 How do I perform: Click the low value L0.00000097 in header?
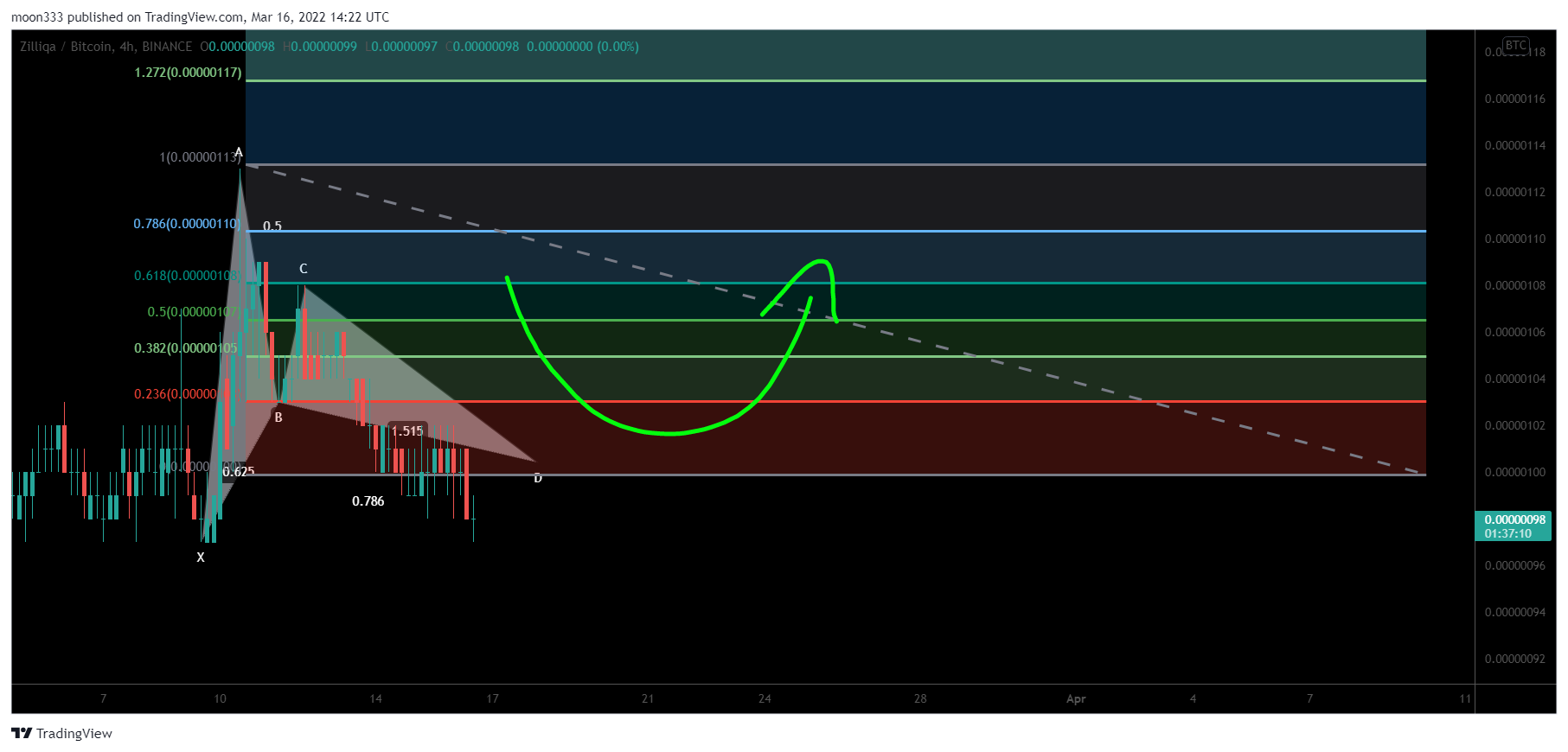(401, 47)
